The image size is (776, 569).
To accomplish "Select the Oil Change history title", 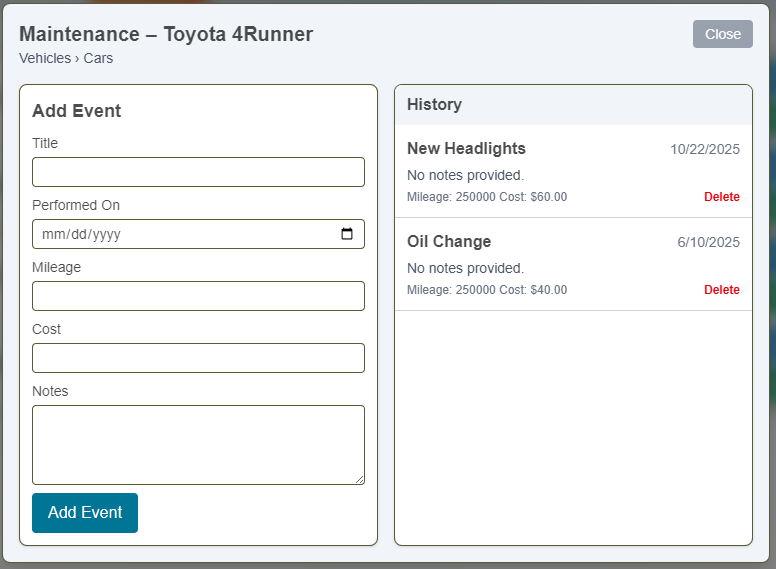I will pos(449,241).
